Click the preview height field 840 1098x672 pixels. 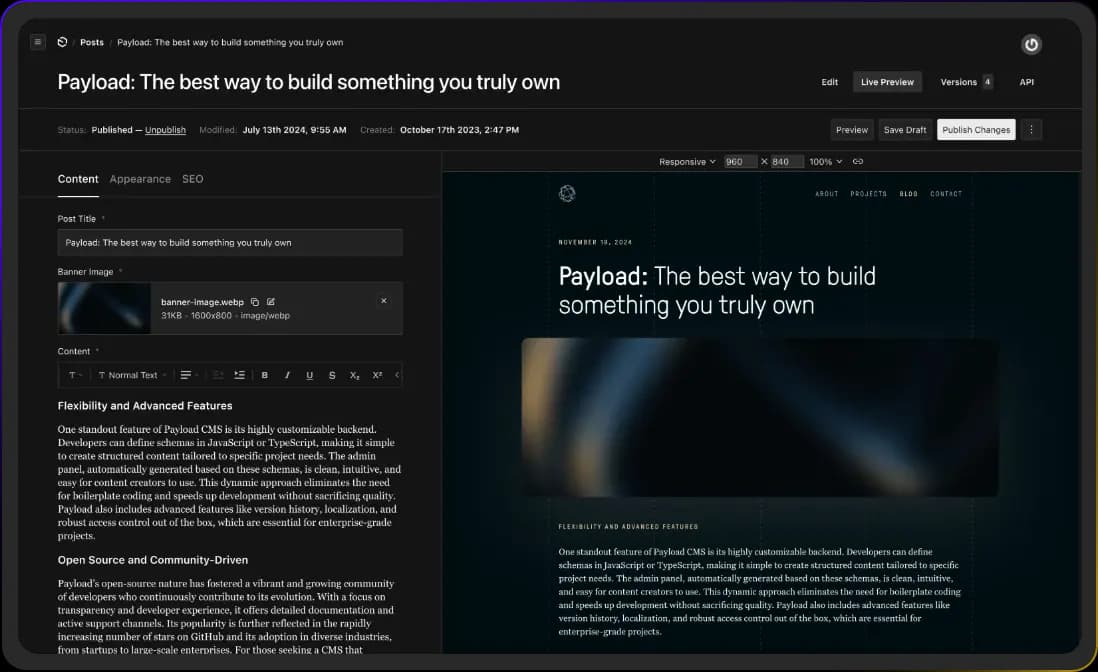[787, 162]
